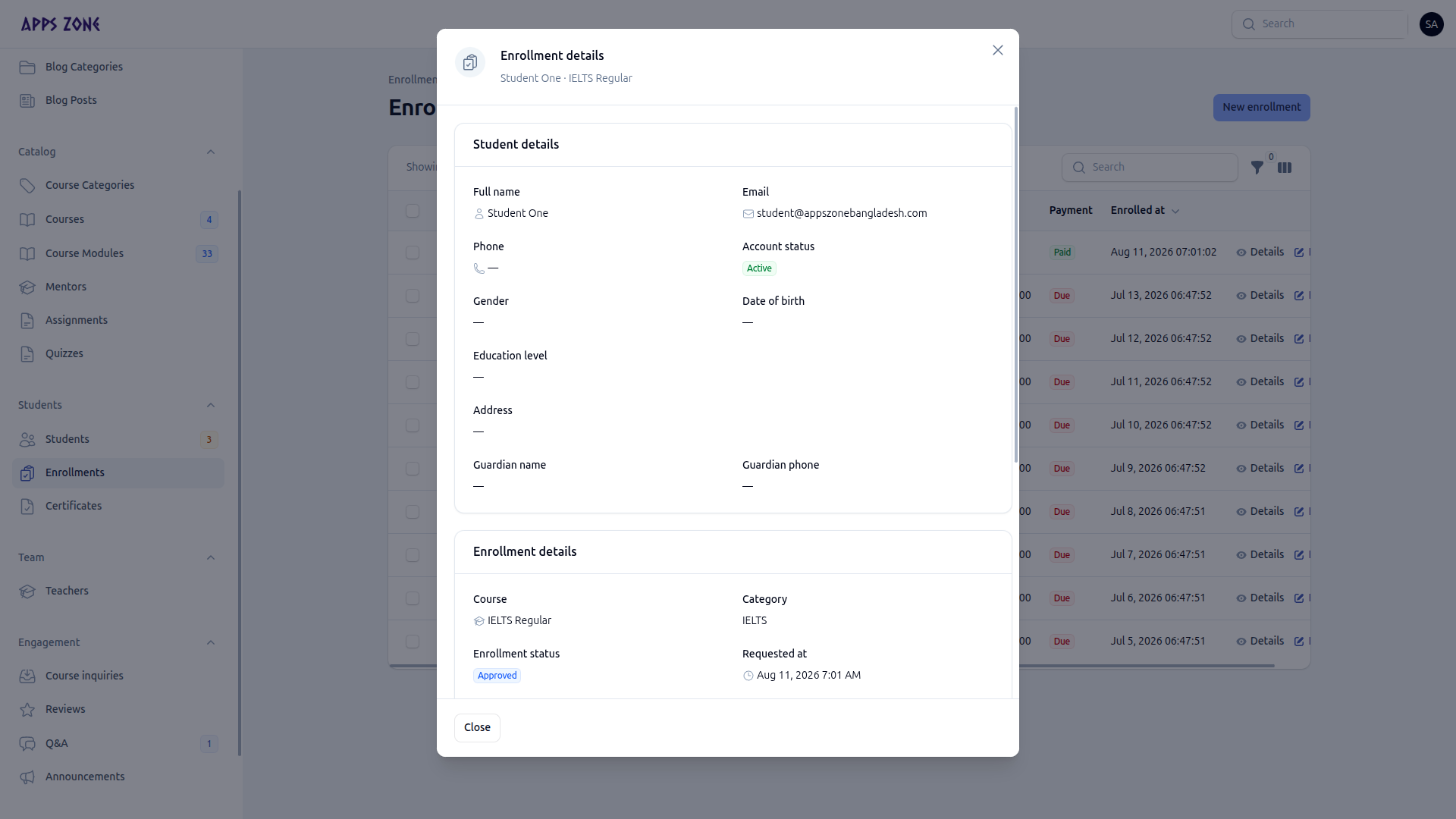Open Details for the Jul 5, 2026 enrollment
The width and height of the screenshot is (1456, 819).
[1260, 641]
